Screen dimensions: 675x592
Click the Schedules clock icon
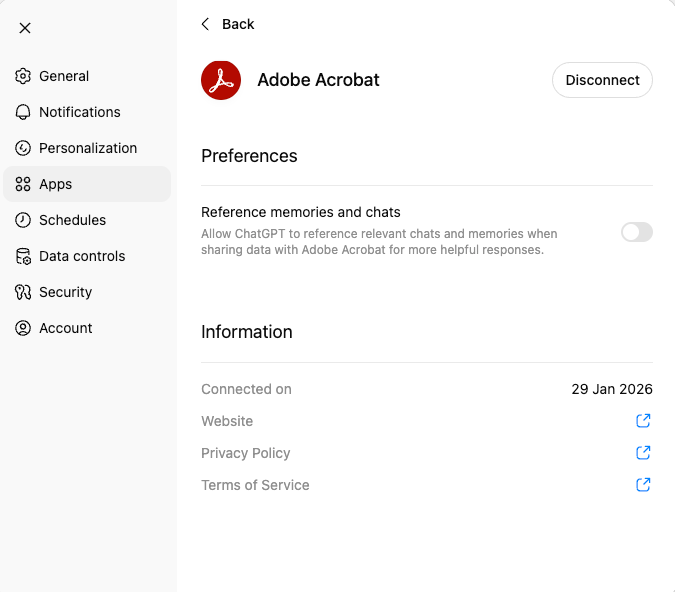(x=23, y=220)
